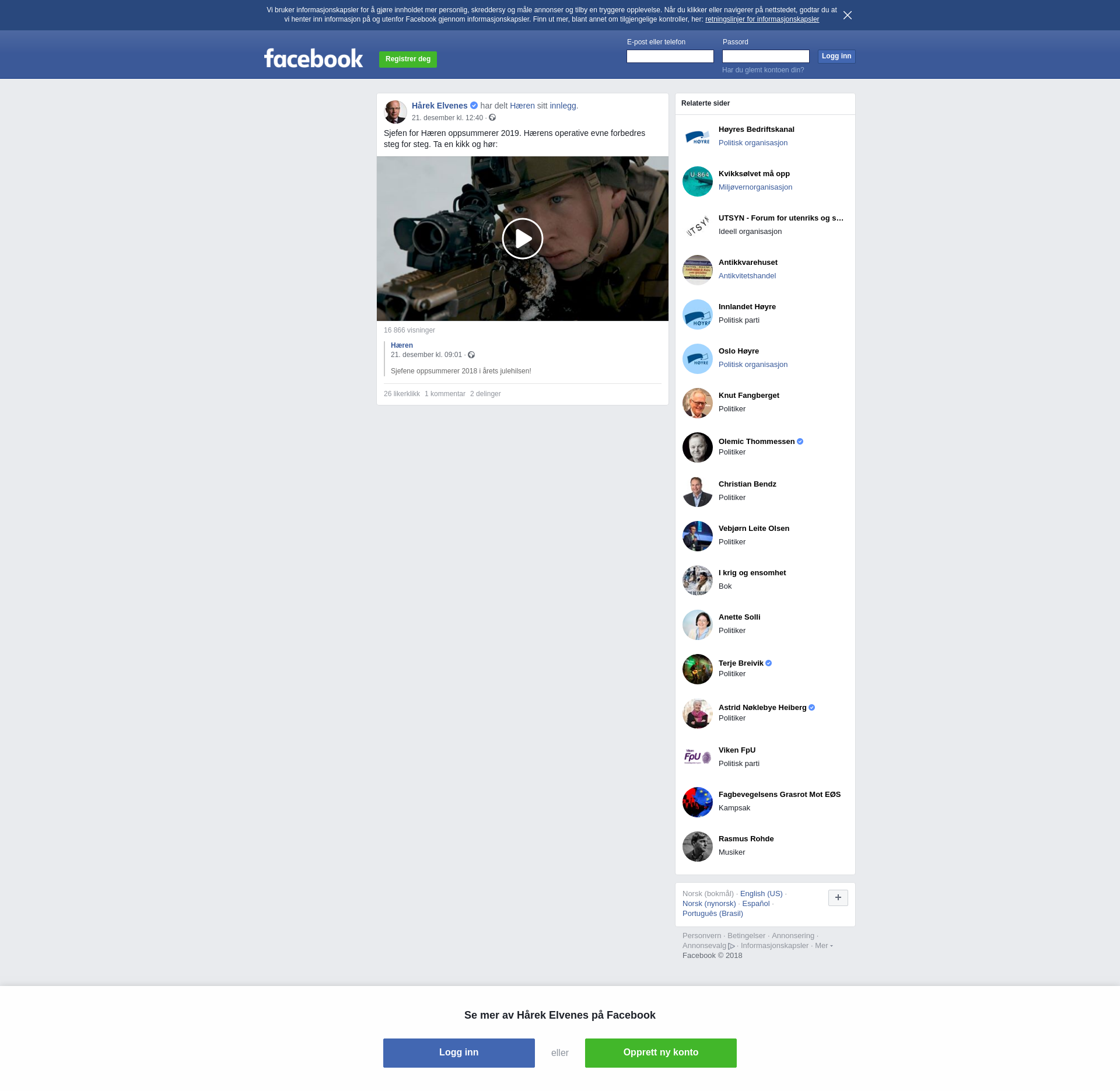
Task: Open Astrid Nøklebye Heiberg profile picture
Action: pyautogui.click(x=698, y=714)
